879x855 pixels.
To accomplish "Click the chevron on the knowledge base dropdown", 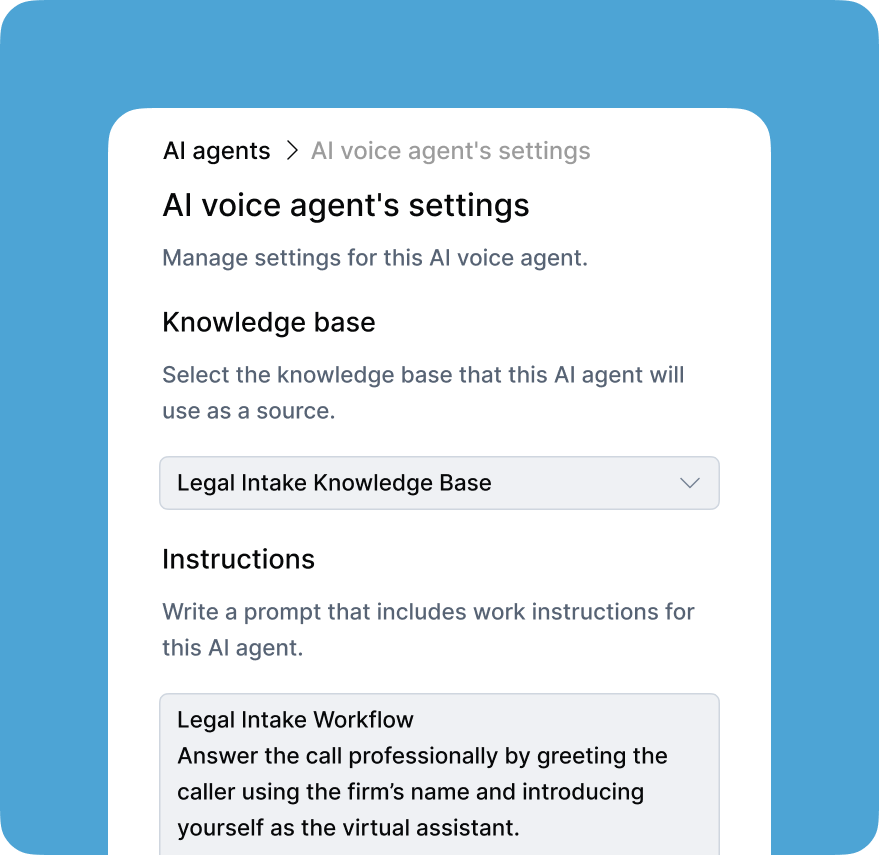I will click(689, 483).
